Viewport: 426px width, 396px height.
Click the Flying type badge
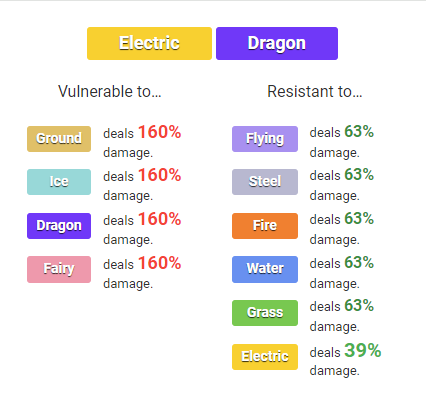[265, 139]
